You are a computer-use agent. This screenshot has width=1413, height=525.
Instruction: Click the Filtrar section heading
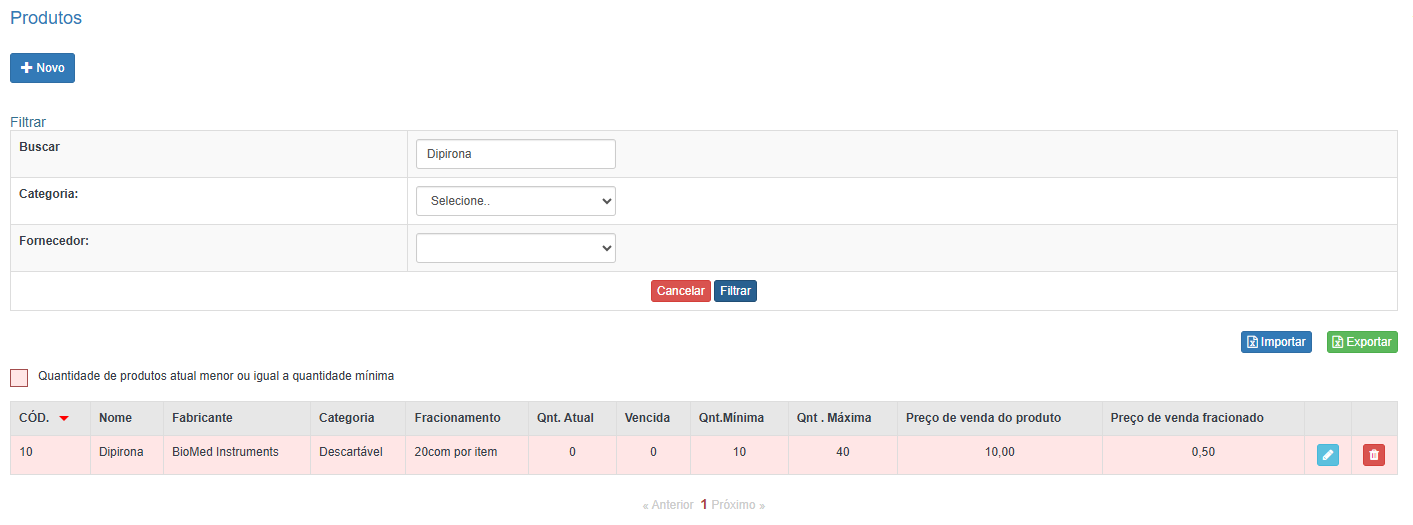pyautogui.click(x=28, y=122)
